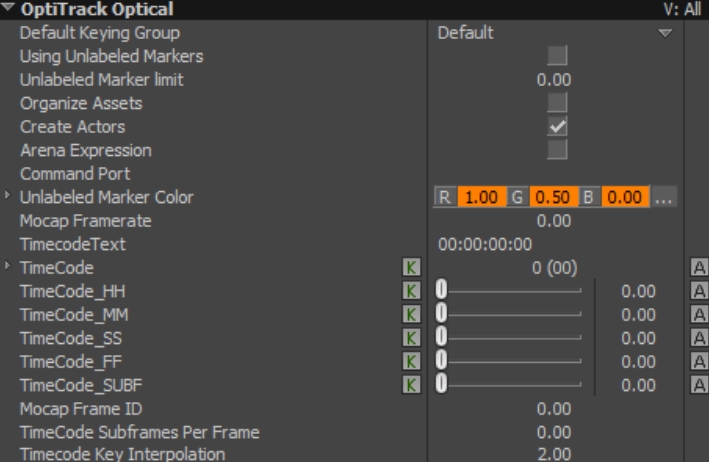Key the TimeCode_SS property
This screenshot has width=709, height=462.
pyautogui.click(x=410, y=338)
